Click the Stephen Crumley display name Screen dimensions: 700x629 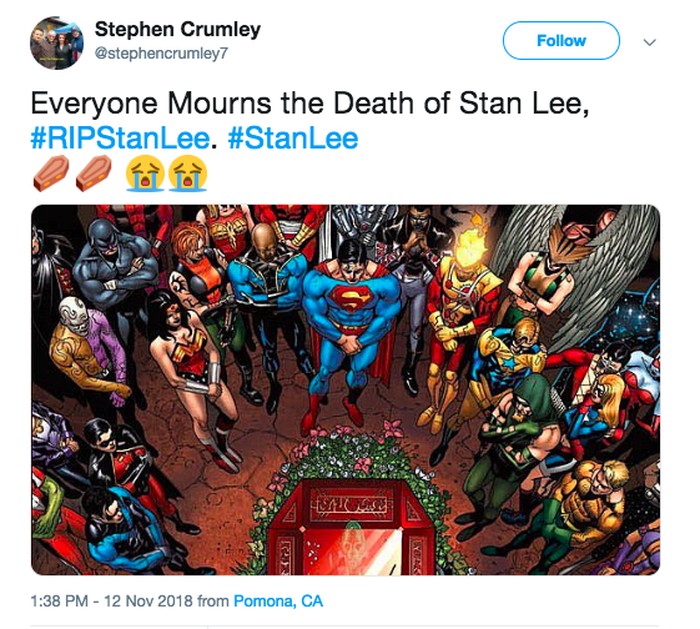177,29
